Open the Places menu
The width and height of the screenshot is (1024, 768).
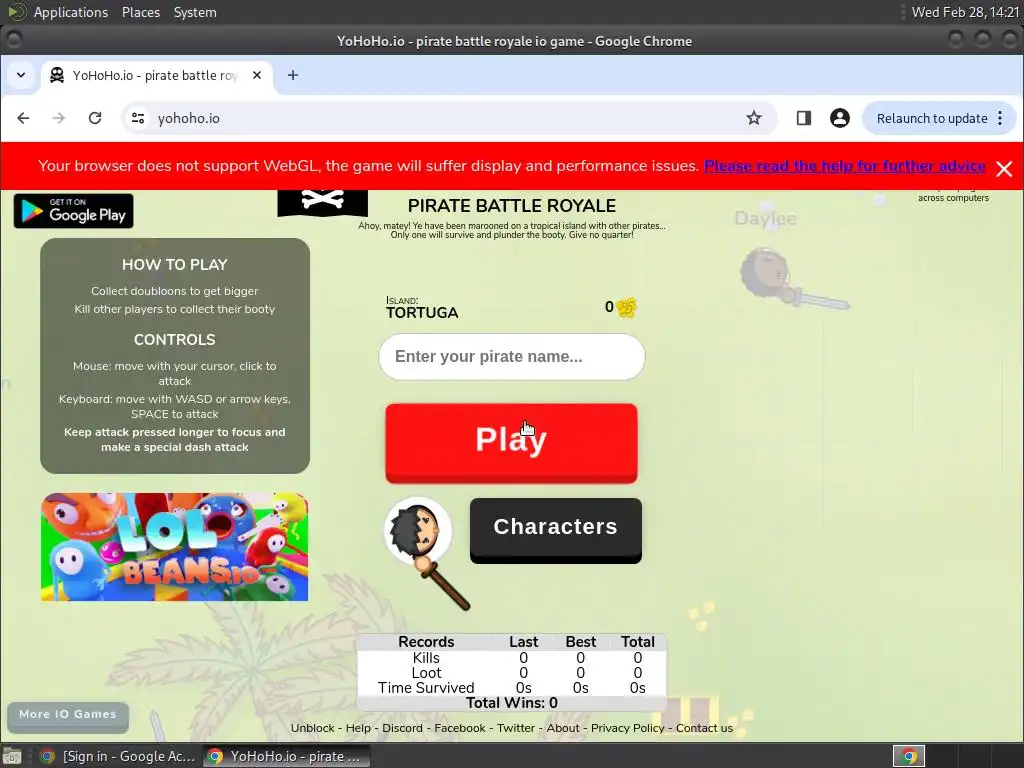pos(141,12)
